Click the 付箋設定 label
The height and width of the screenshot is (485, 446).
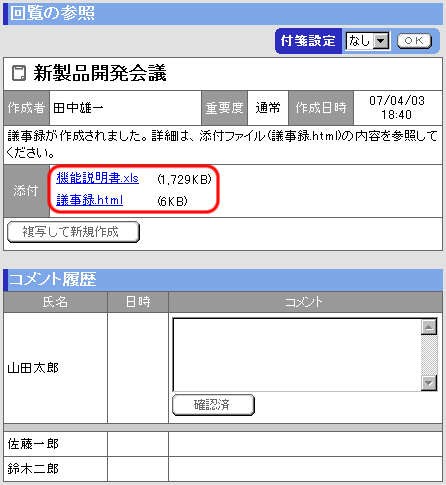coord(308,41)
